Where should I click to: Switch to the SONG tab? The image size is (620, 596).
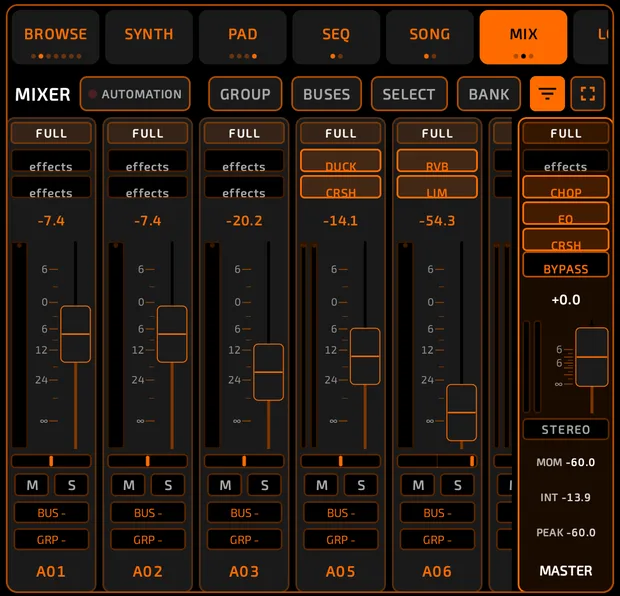430,38
